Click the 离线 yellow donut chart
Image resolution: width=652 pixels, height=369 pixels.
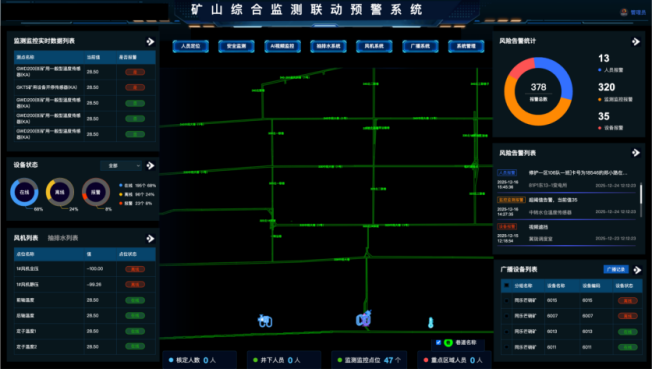(x=60, y=192)
